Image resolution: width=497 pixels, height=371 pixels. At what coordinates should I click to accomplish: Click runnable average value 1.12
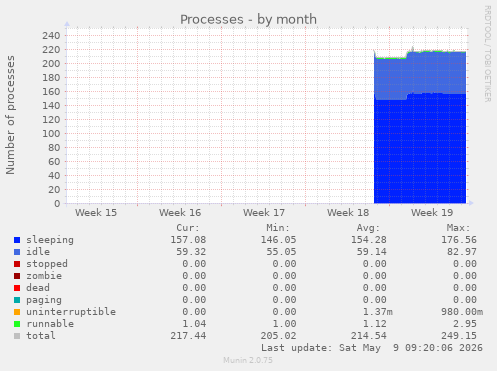[375, 324]
